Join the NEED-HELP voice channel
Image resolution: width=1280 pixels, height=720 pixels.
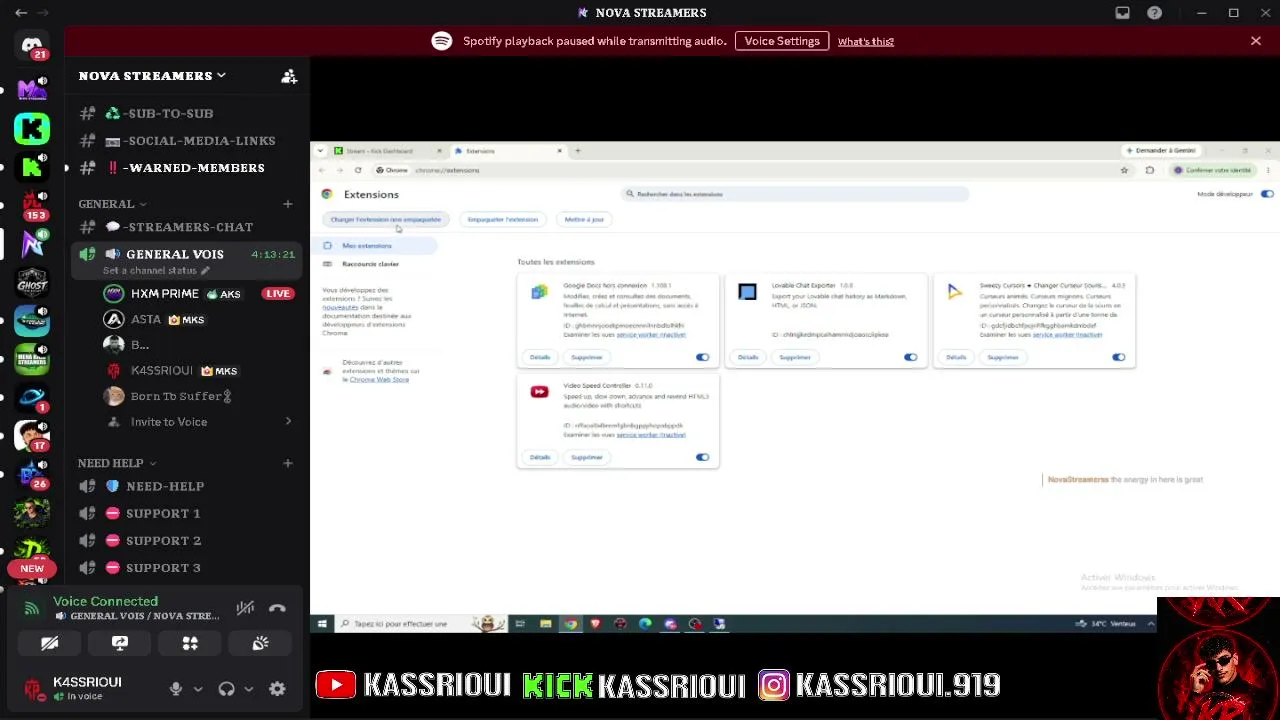[186, 486]
